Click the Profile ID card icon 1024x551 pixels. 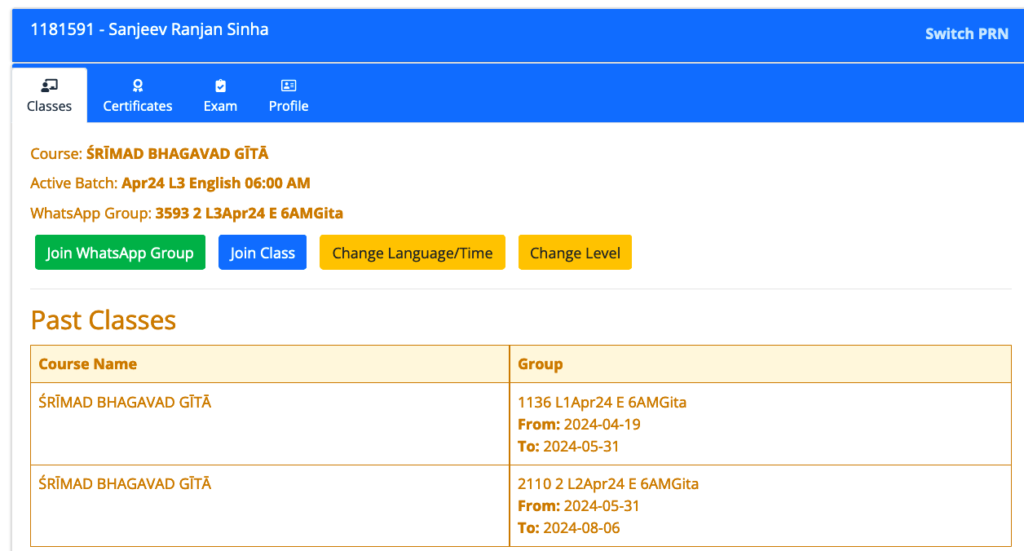pyautogui.click(x=288, y=86)
